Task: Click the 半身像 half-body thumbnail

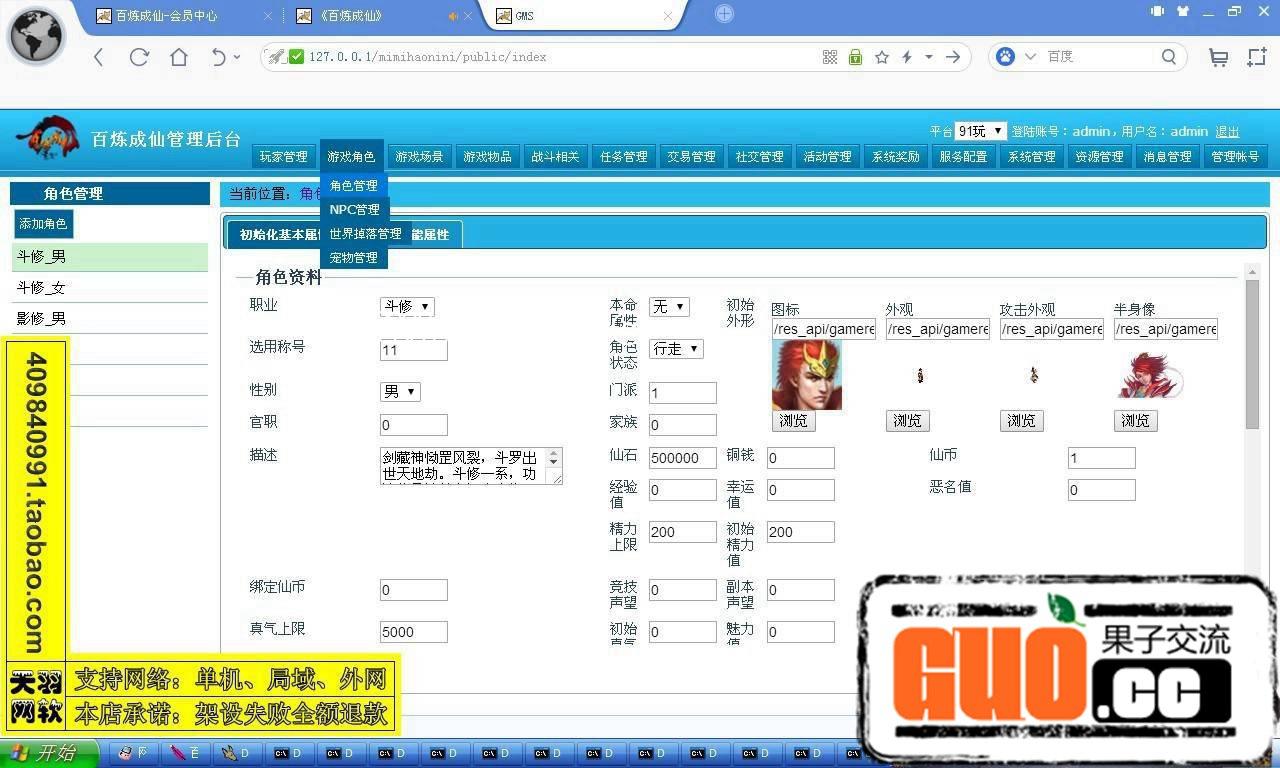Action: (1150, 375)
